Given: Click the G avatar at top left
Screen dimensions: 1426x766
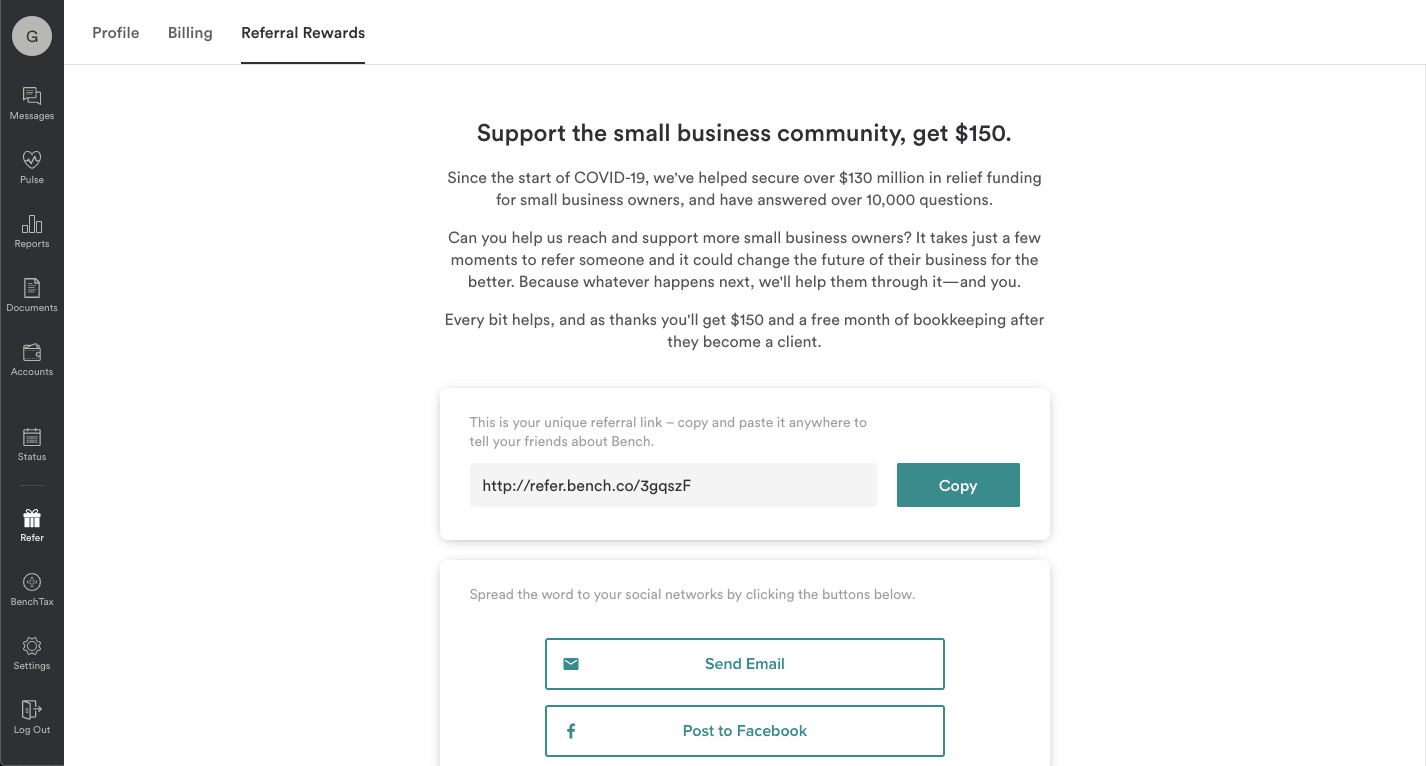Looking at the screenshot, I should pyautogui.click(x=31, y=35).
